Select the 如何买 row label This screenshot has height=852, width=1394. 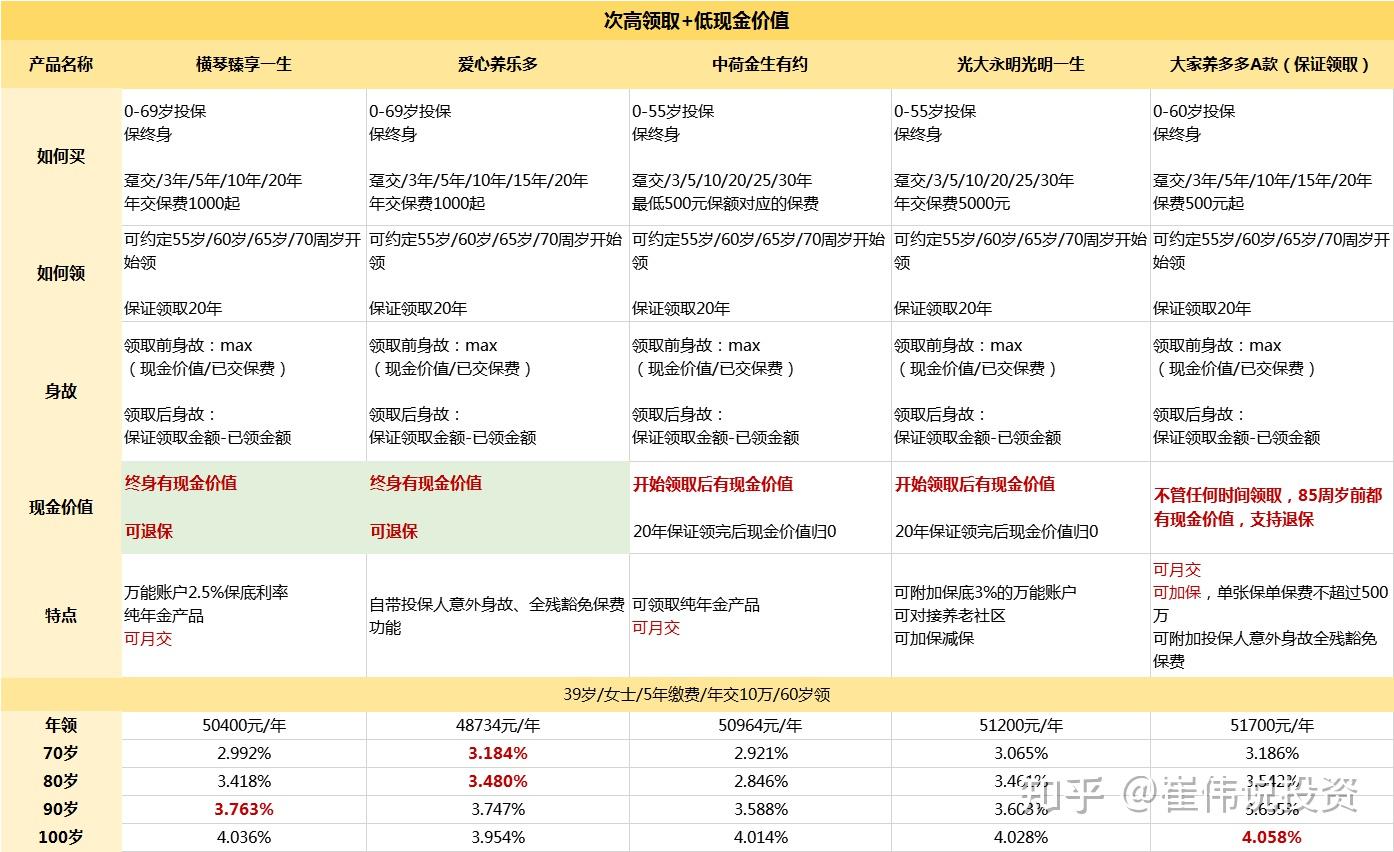(x=61, y=157)
